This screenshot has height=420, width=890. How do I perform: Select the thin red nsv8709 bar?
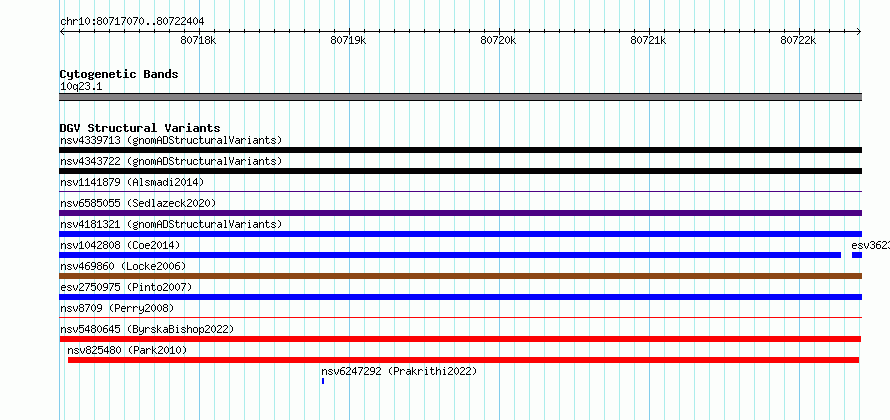(x=461, y=318)
